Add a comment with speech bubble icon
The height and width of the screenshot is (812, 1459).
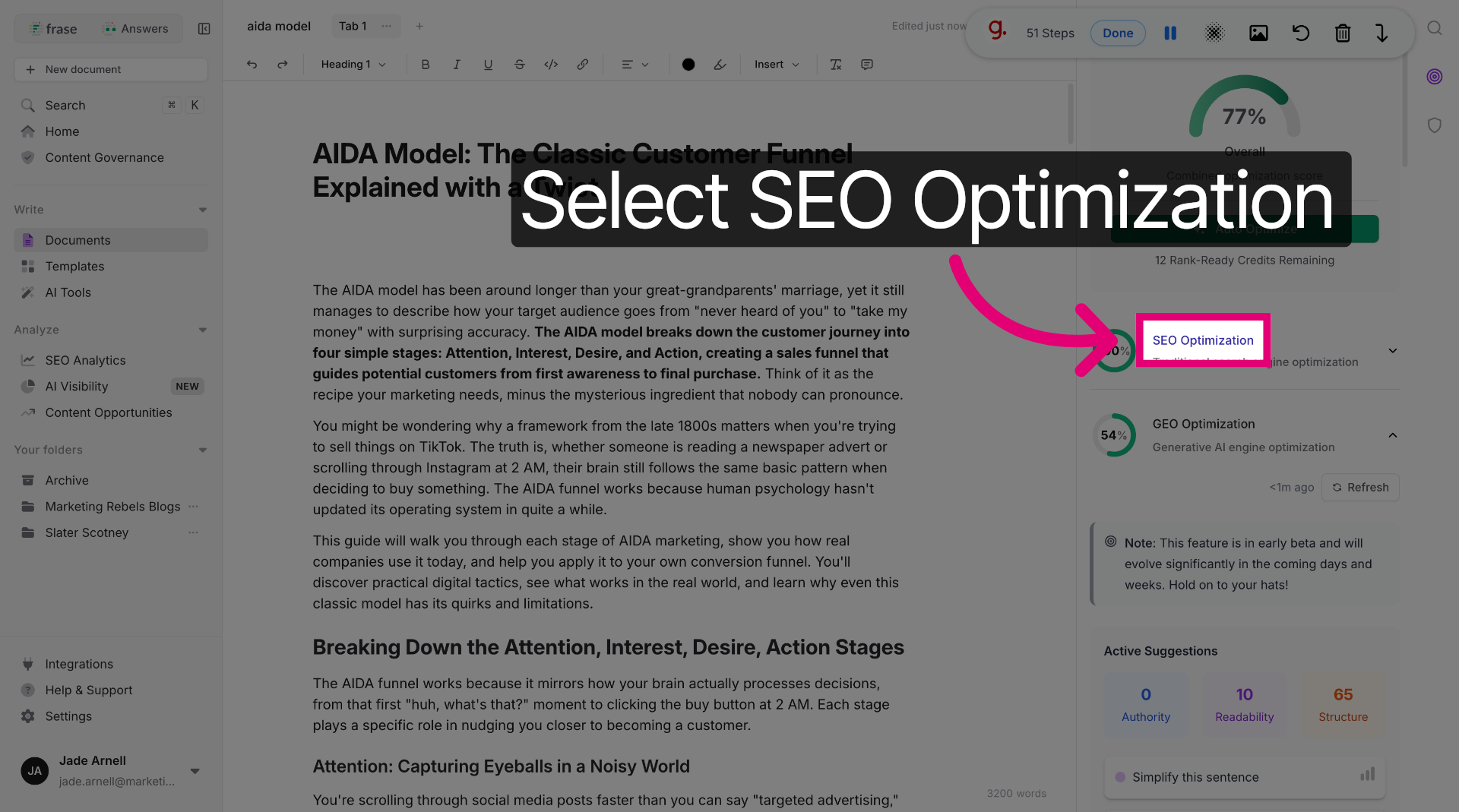[867, 65]
